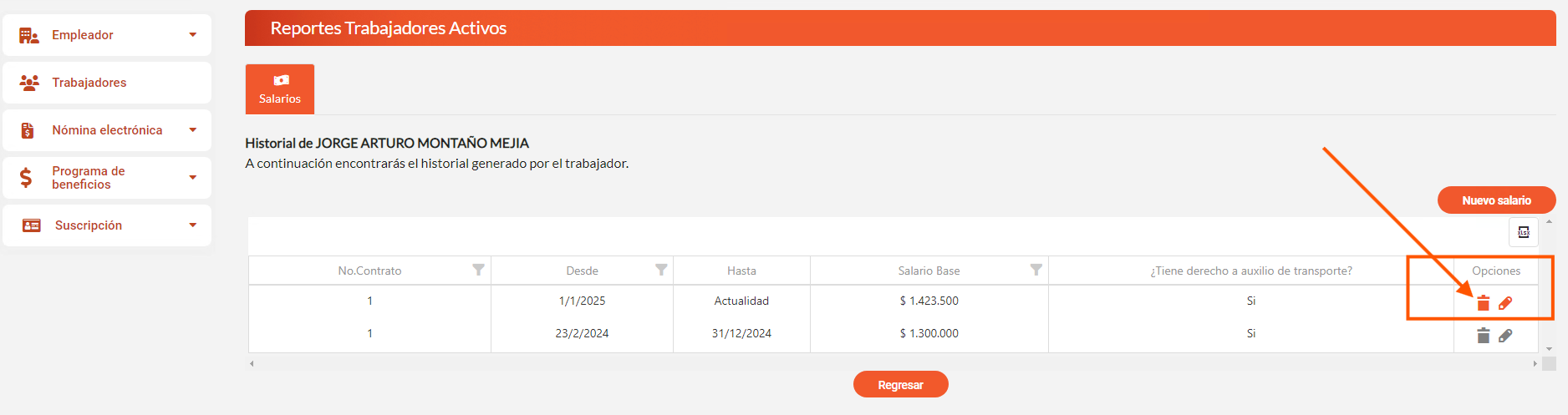The width and height of the screenshot is (1568, 415).
Task: Expand the Suscripción menu
Action: (107, 225)
